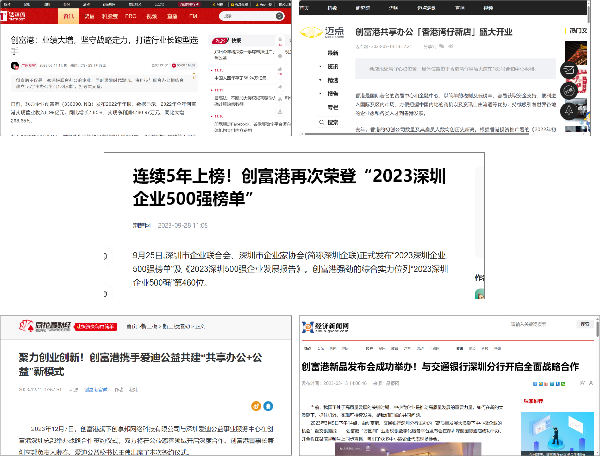Open the headline 创富港新品发布会成功举办

[440, 366]
